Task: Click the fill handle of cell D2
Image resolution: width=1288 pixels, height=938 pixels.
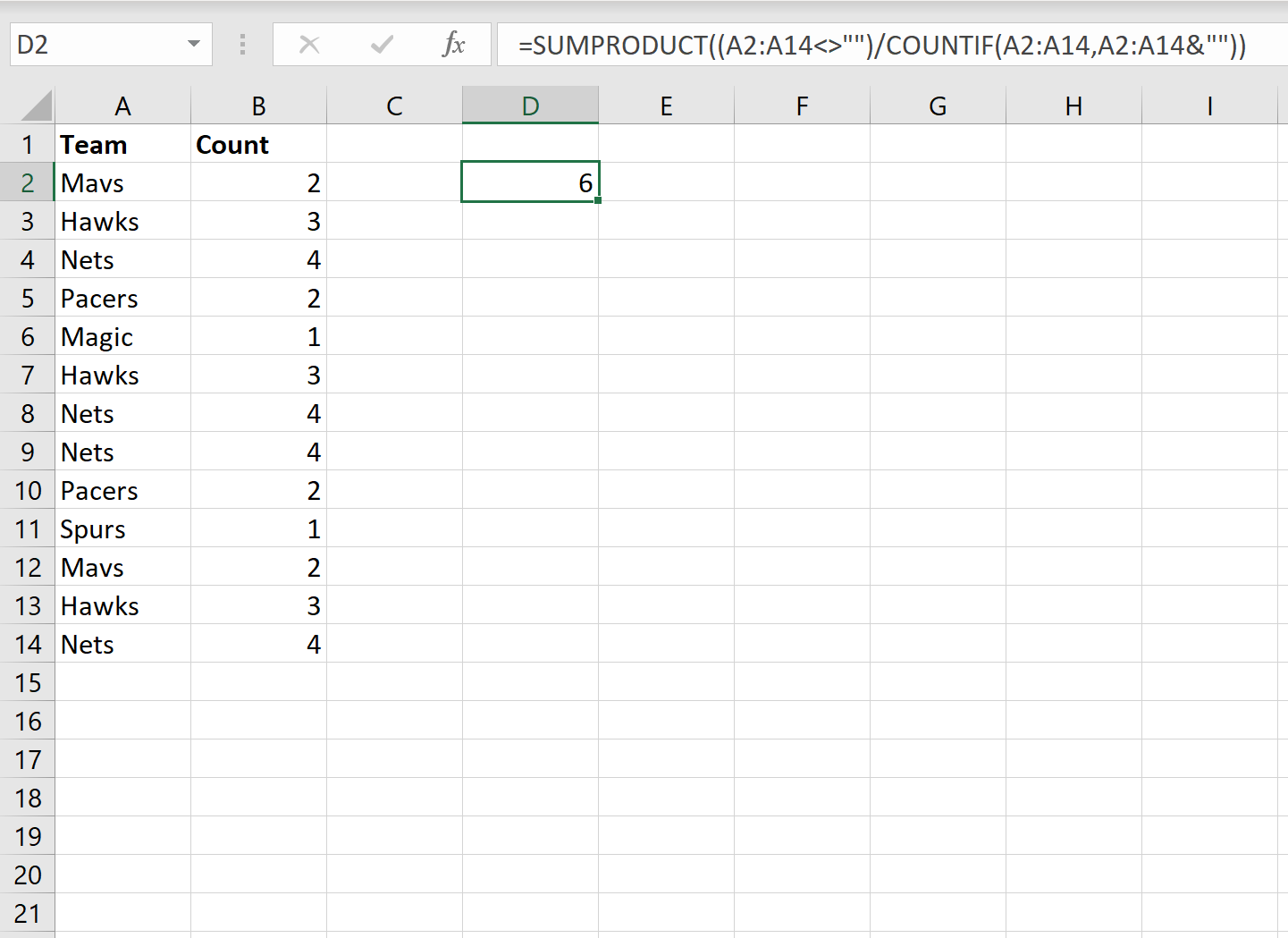Action: 597,200
